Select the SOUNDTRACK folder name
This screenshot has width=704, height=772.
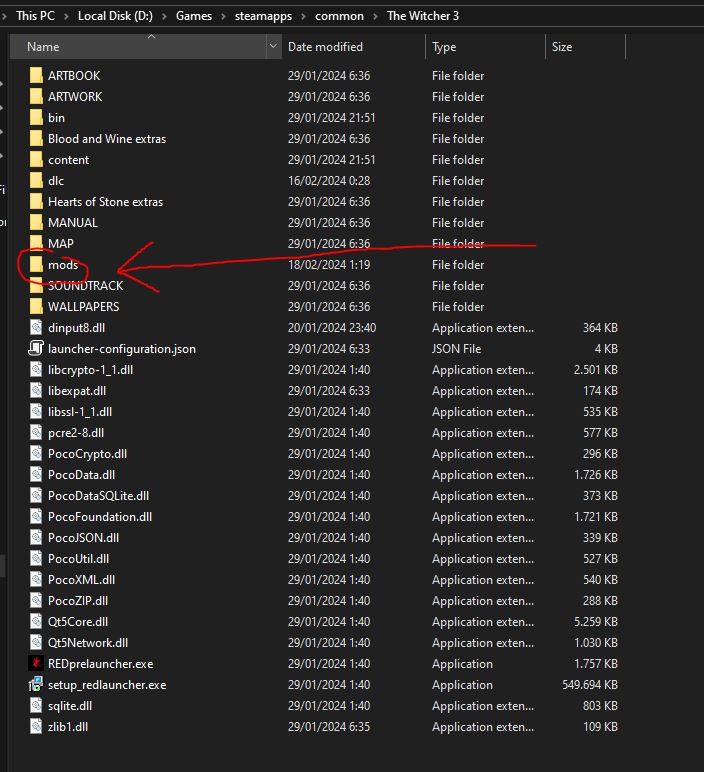[86, 286]
